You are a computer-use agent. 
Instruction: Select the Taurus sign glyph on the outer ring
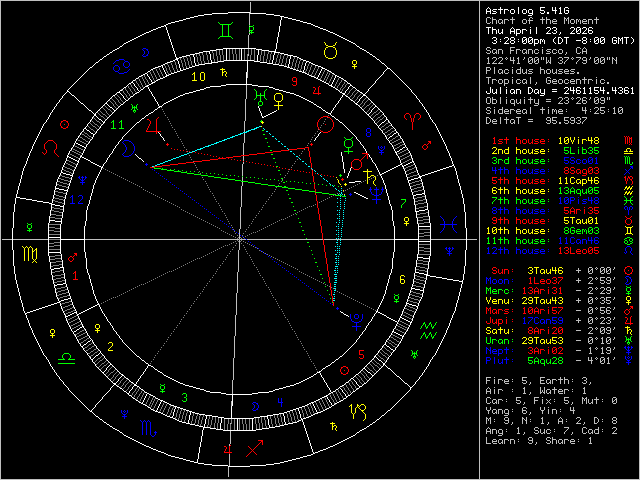pos(330,50)
